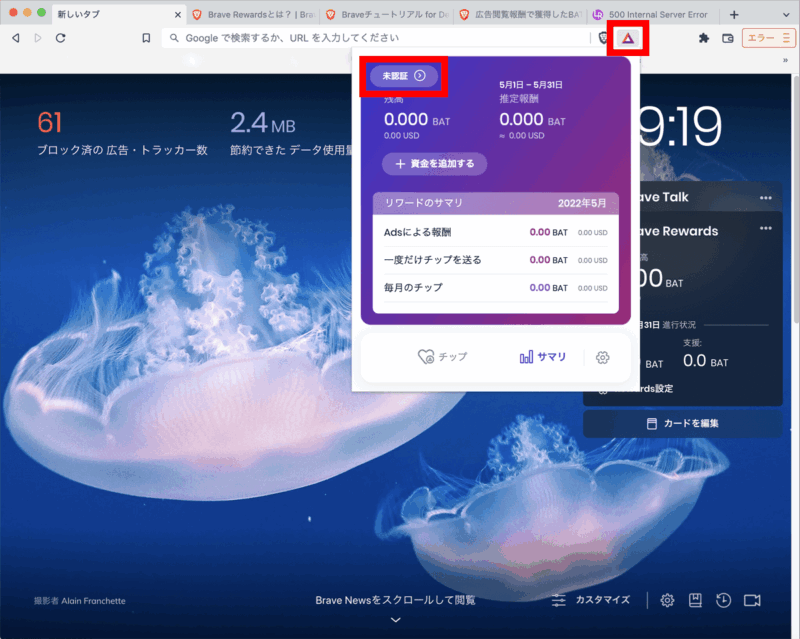
Task: Open the Brave Rewards card three-dot menu
Action: [765, 228]
